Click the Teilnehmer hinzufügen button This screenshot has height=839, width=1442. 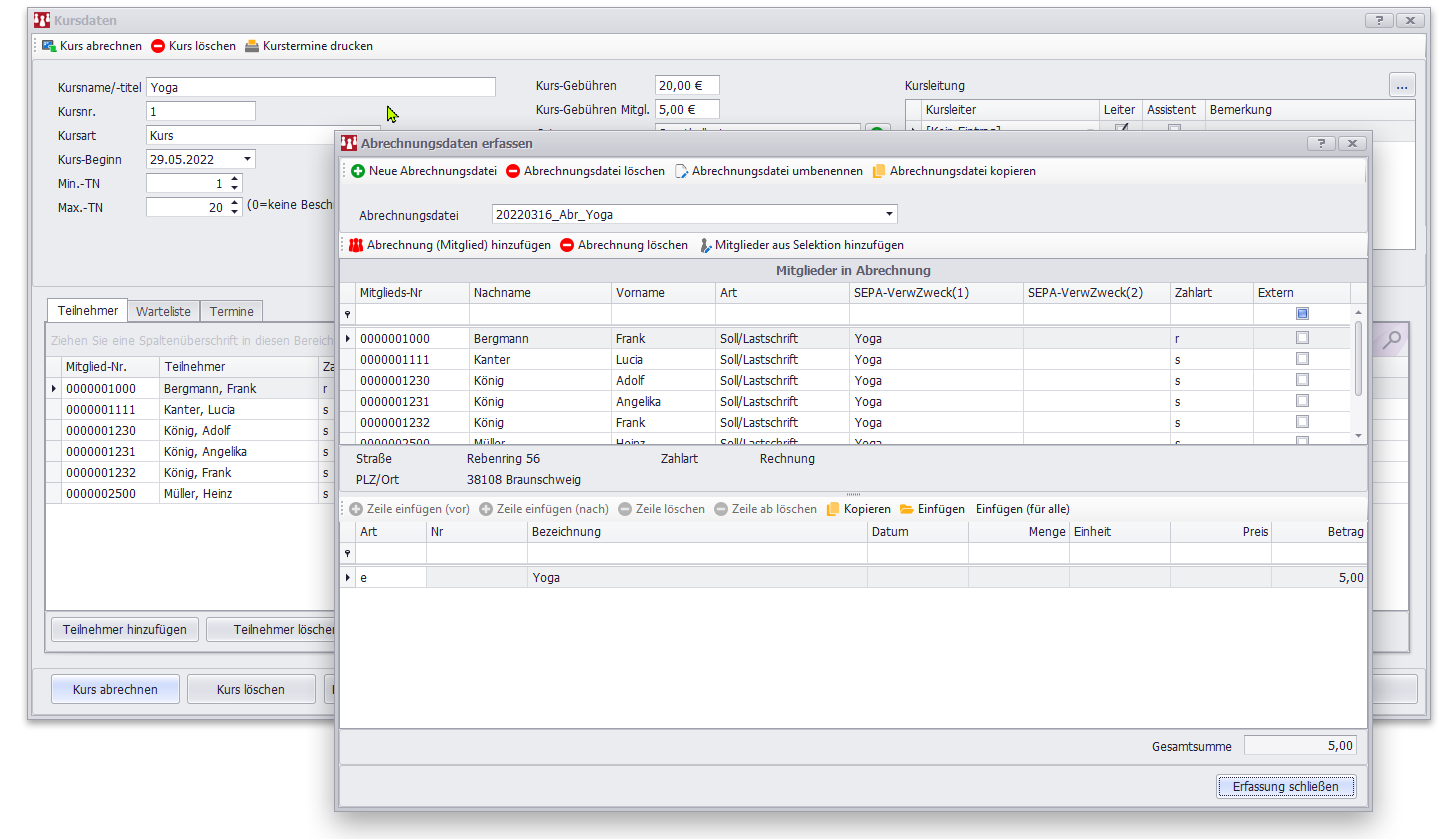125,630
